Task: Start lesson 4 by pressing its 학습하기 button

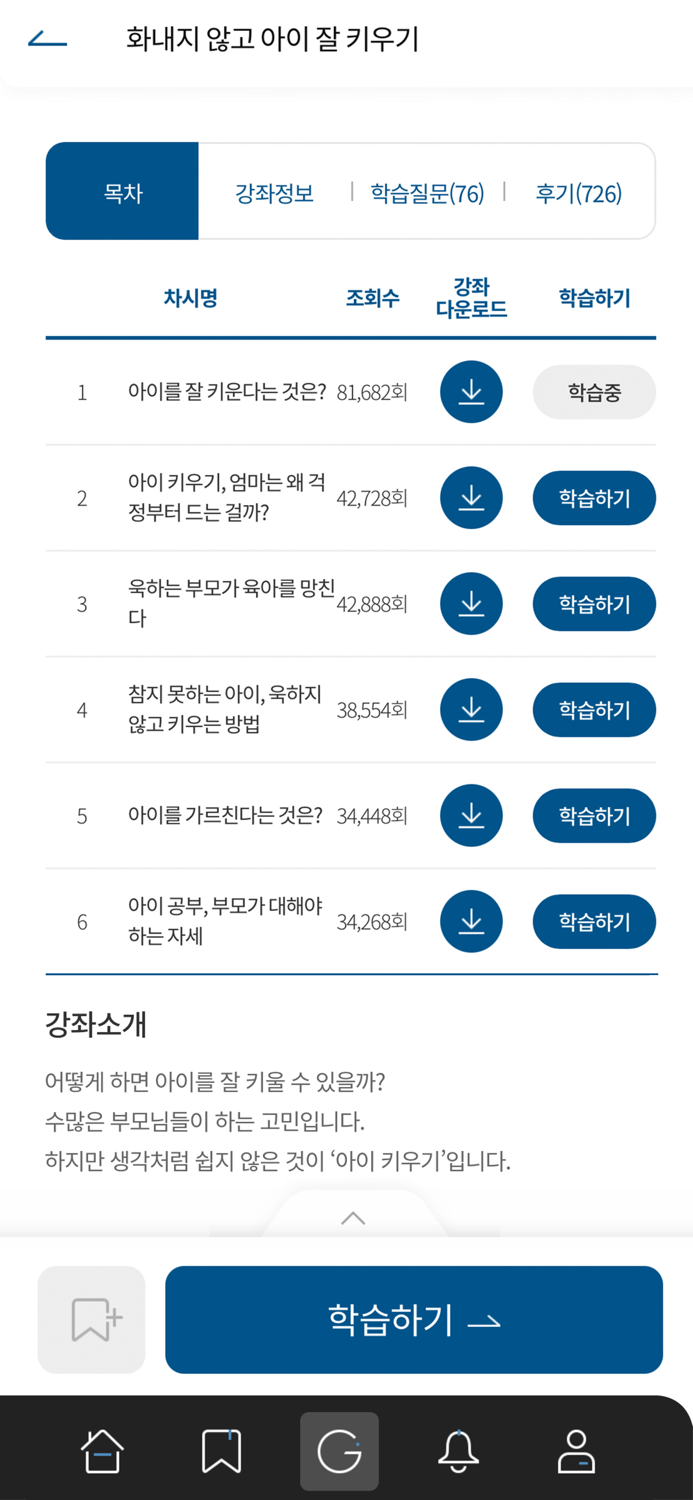Action: click(x=594, y=710)
